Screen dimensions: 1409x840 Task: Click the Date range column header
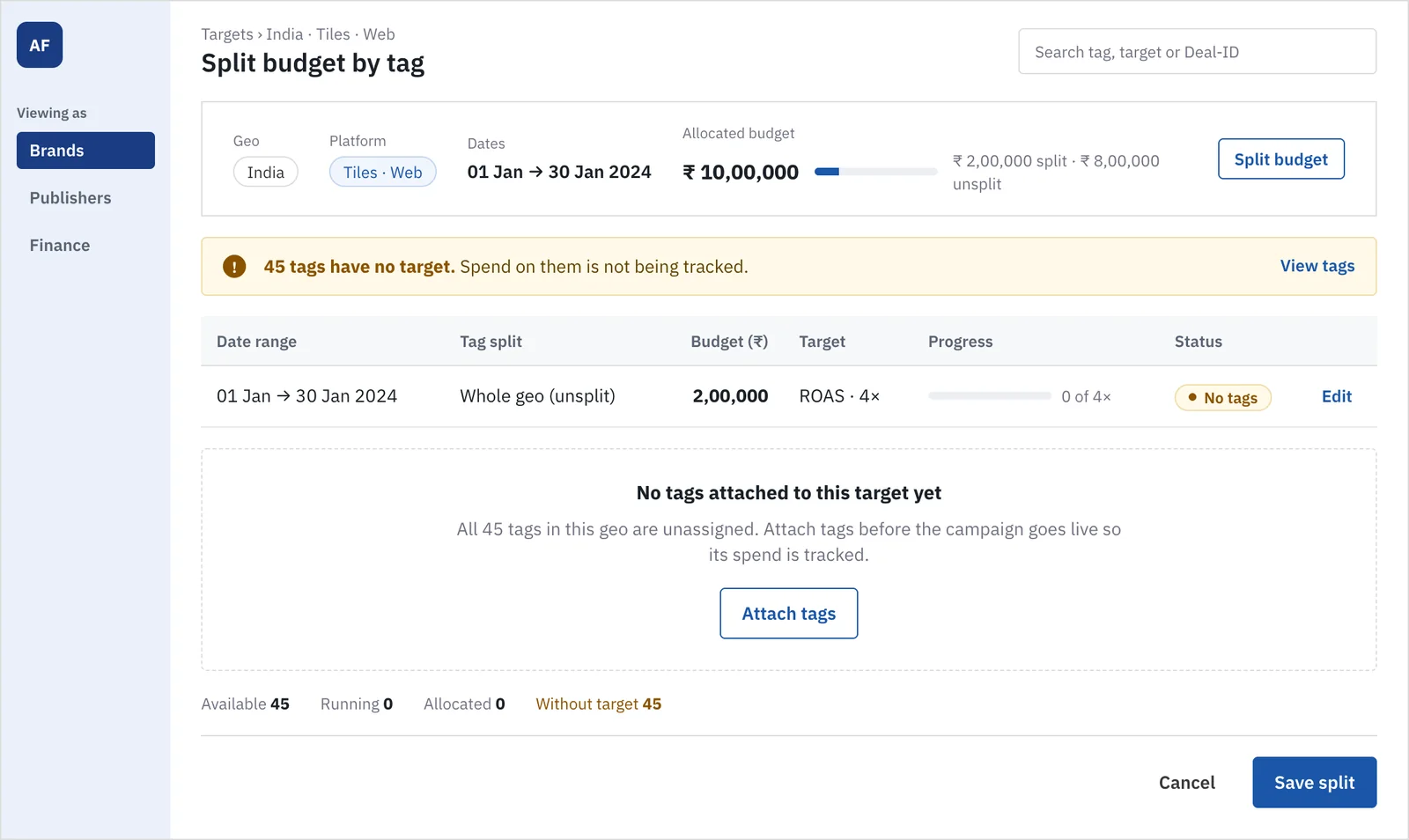pyautogui.click(x=257, y=342)
